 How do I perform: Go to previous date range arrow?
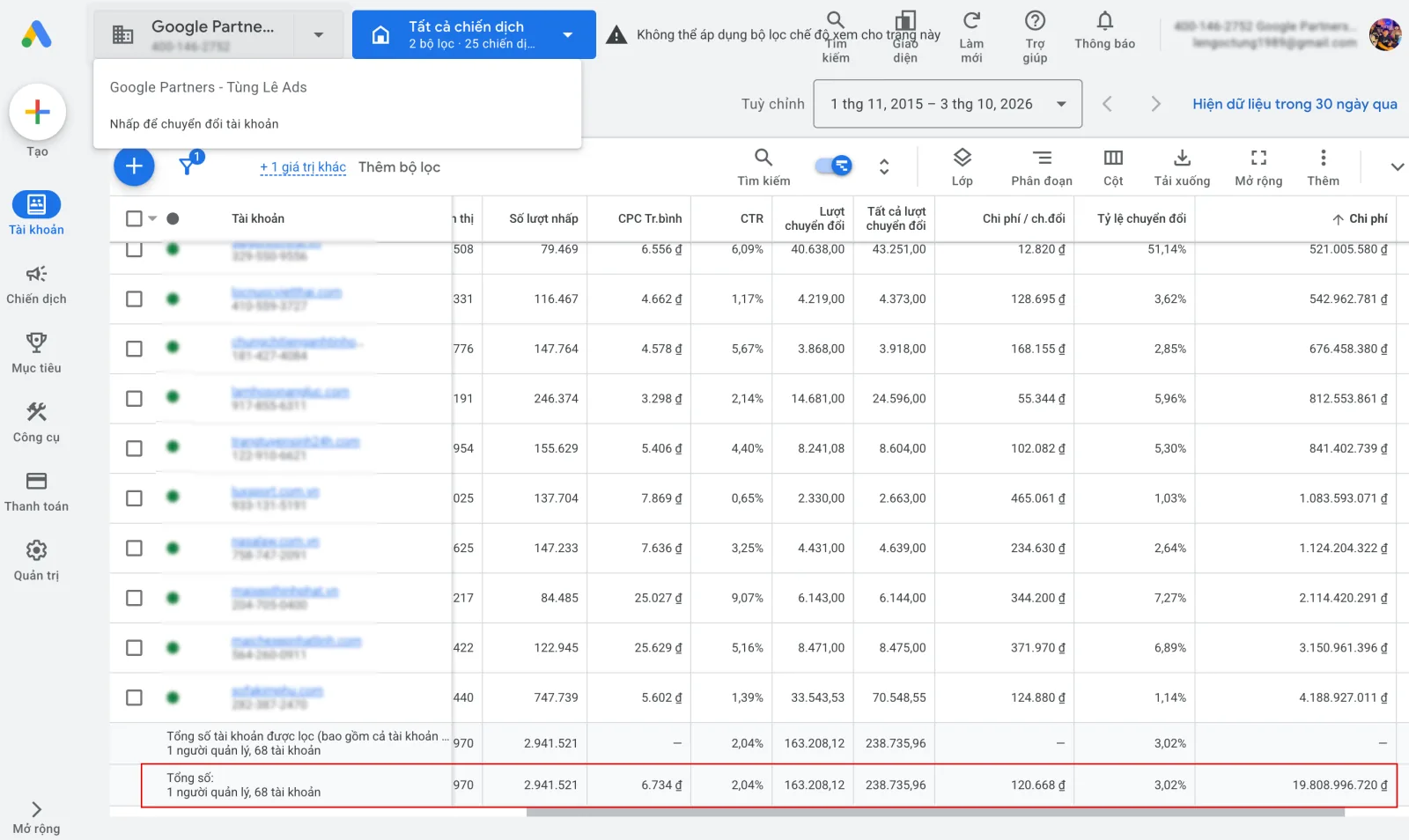pos(1108,104)
